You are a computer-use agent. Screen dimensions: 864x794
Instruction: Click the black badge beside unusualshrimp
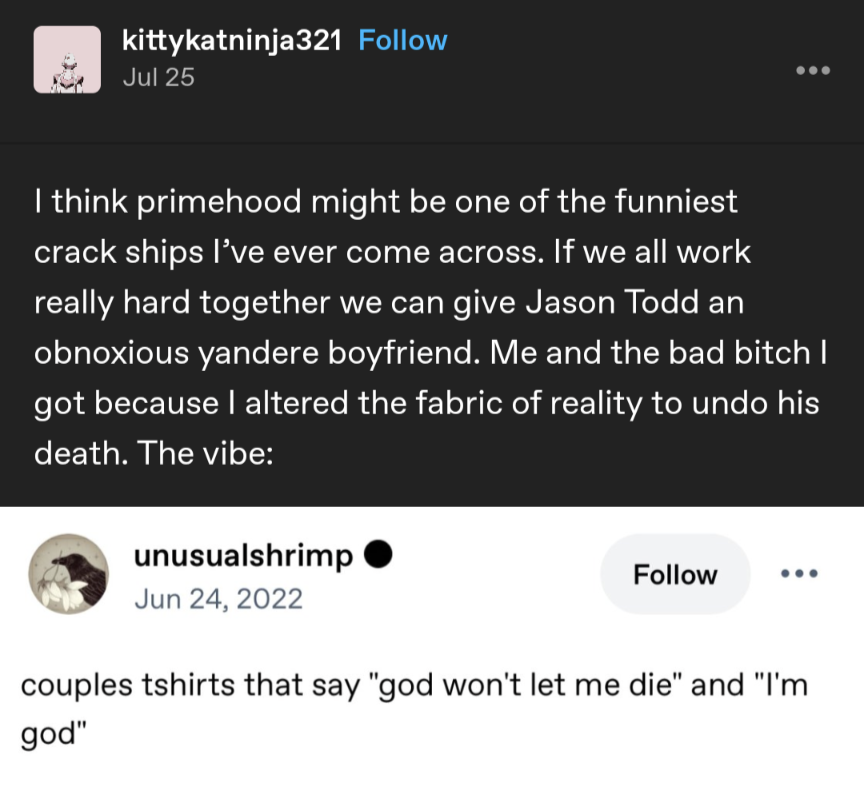click(381, 556)
